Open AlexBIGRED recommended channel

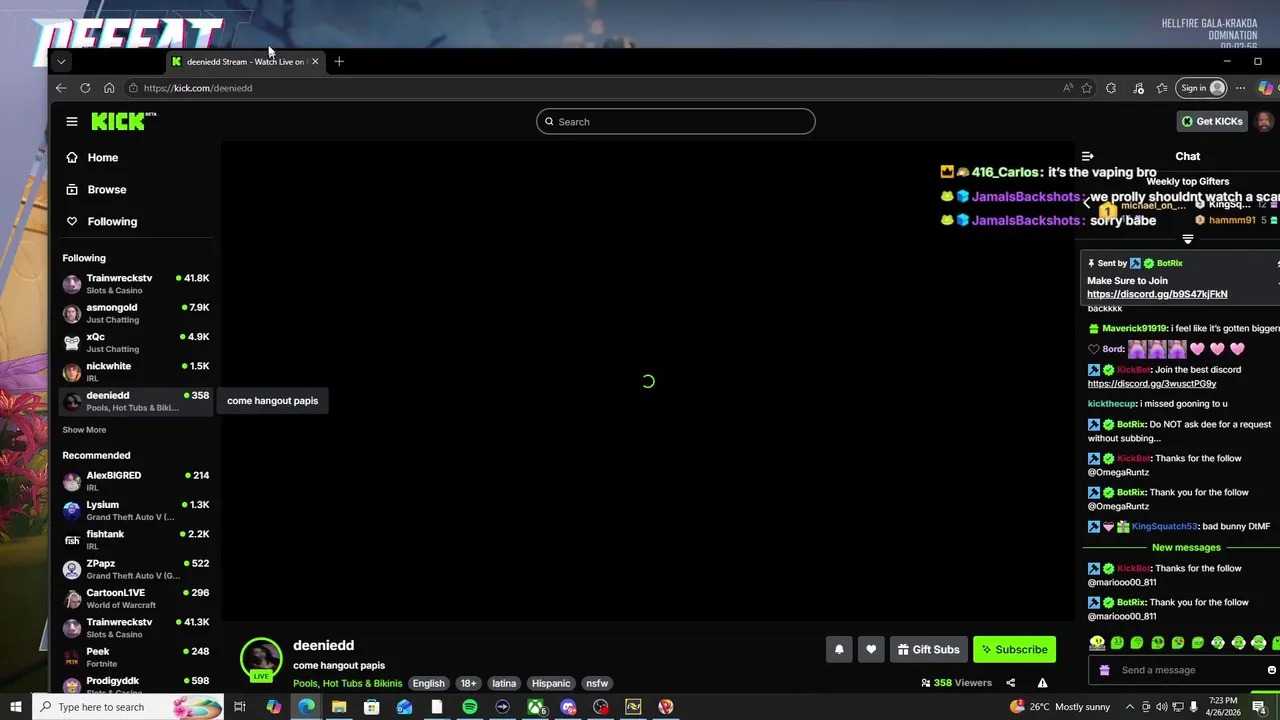[x=136, y=481]
